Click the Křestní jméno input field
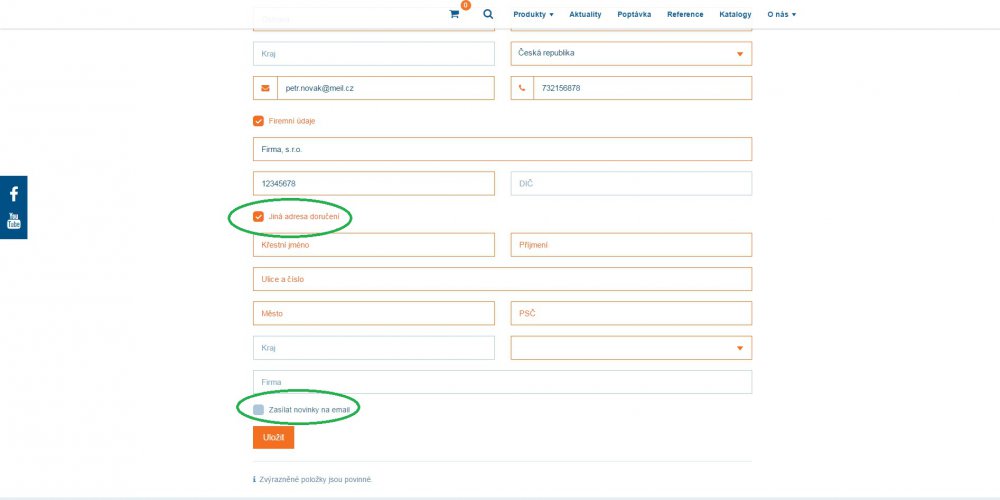 [374, 245]
